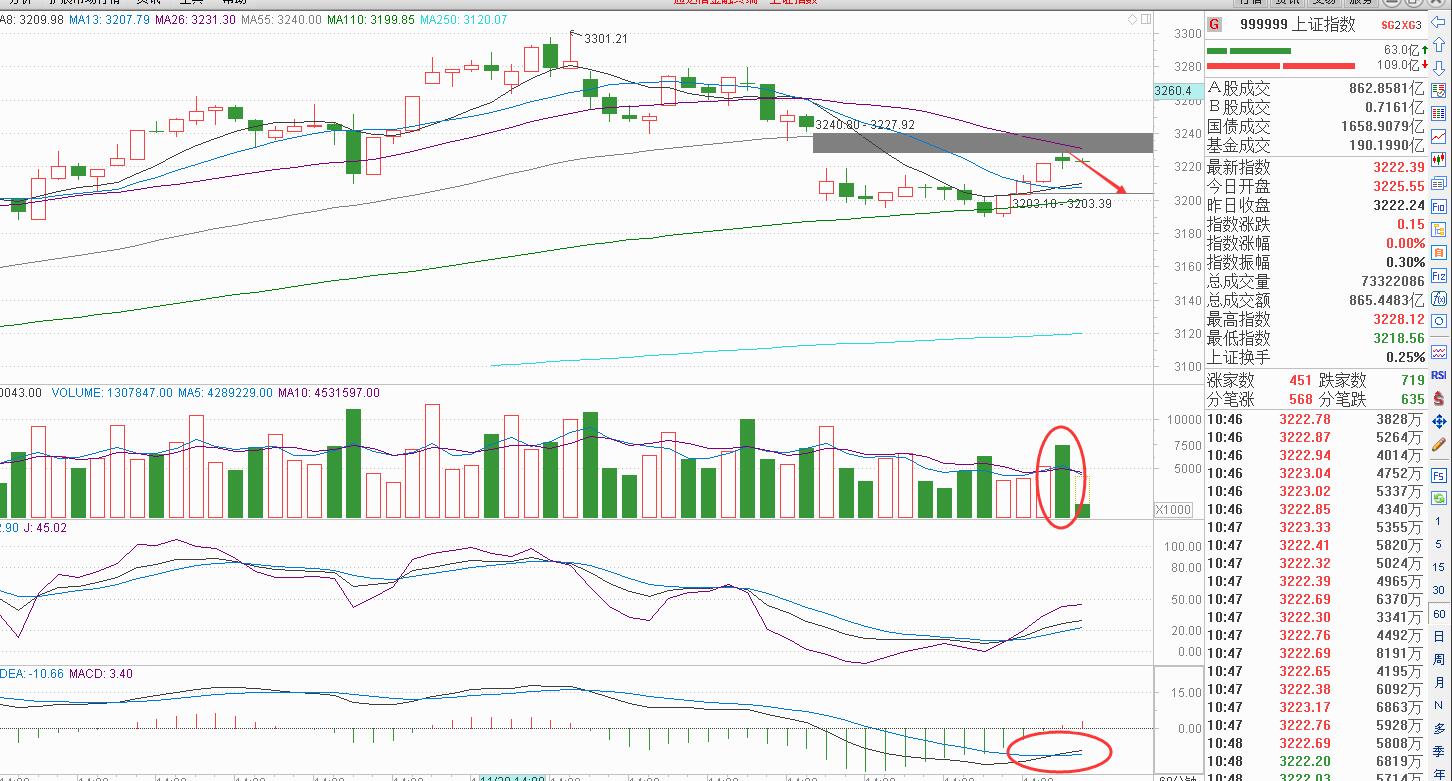1452x781 pixels.
Task: Select the candlestick K-line chart icon
Action: pyautogui.click(x=1438, y=158)
